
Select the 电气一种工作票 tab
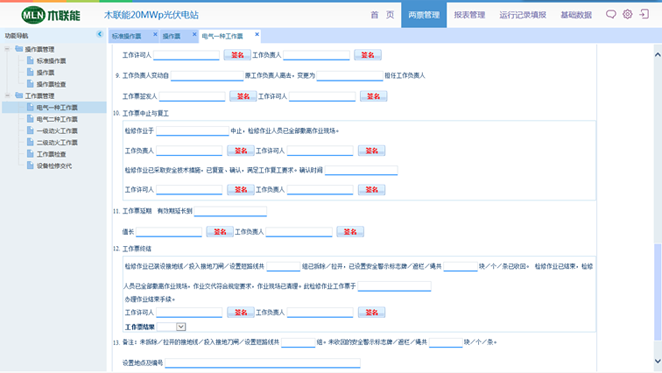(222, 36)
